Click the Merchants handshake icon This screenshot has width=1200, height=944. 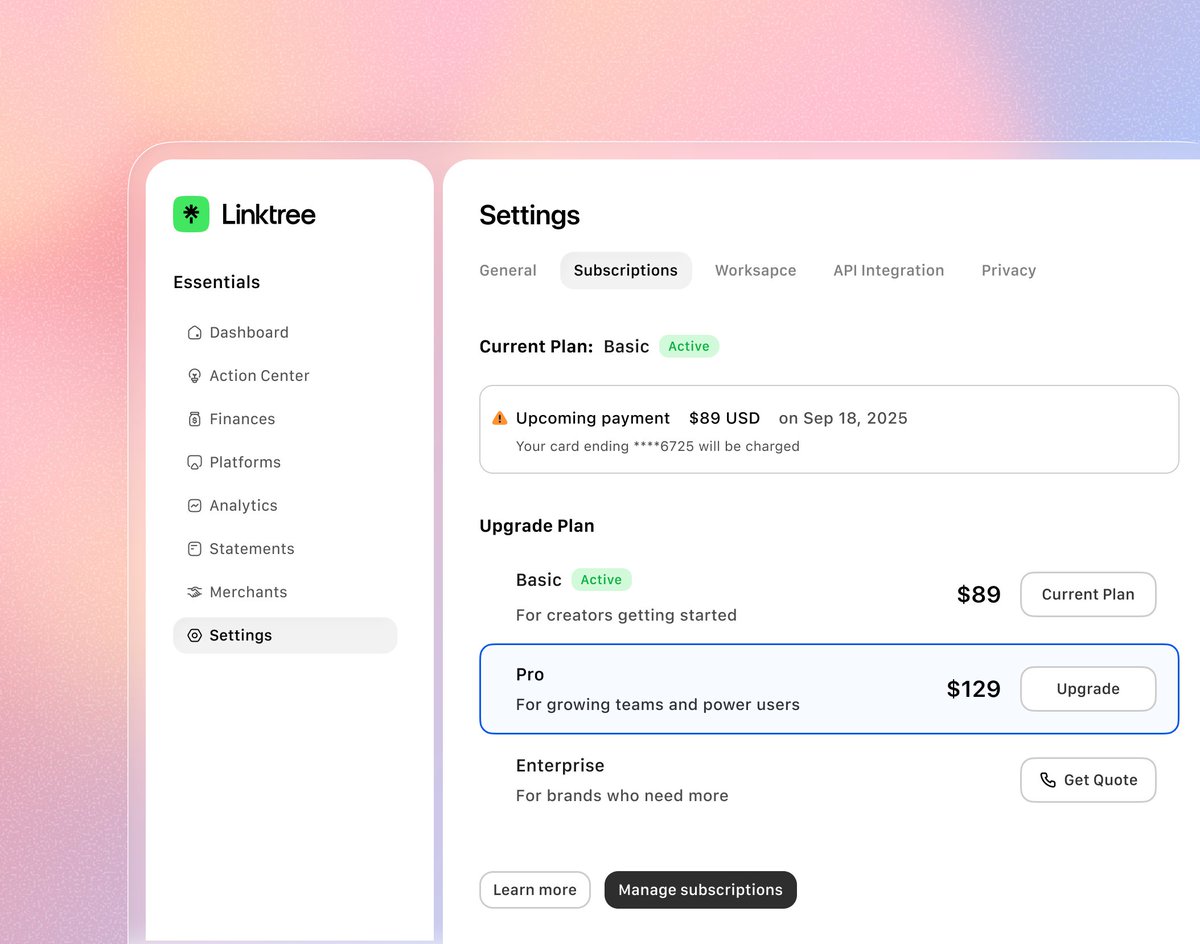[195, 592]
